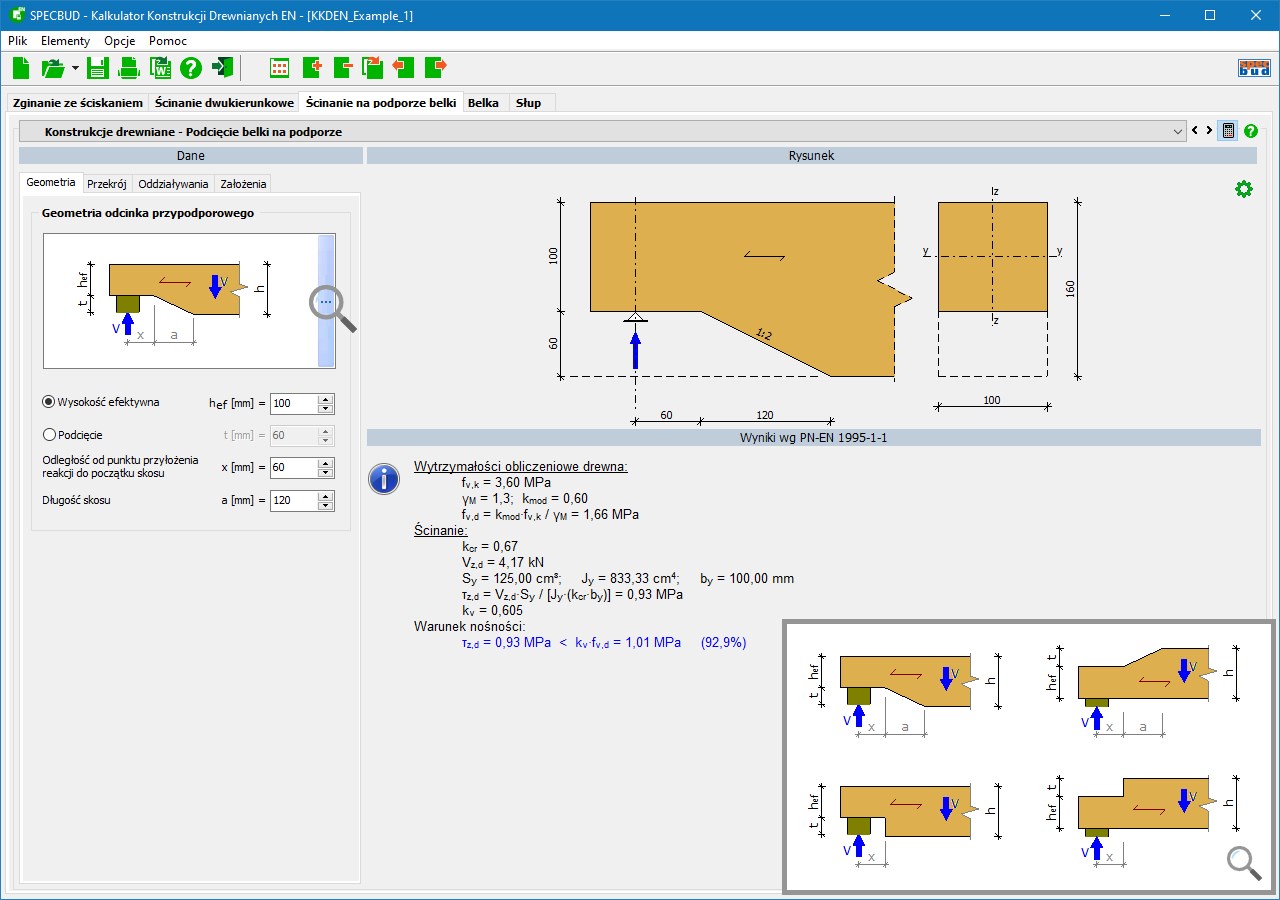Click the new file toolbar icon

[x=21, y=68]
